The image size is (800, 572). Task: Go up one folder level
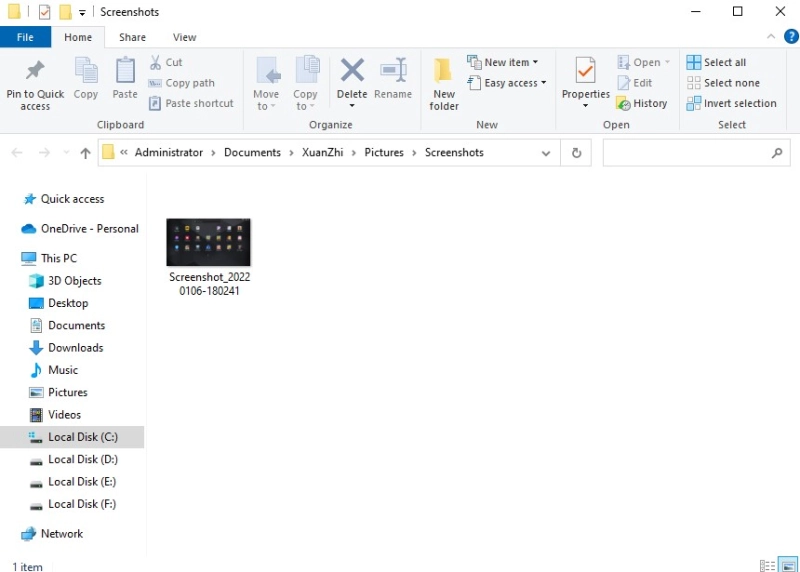click(x=85, y=153)
